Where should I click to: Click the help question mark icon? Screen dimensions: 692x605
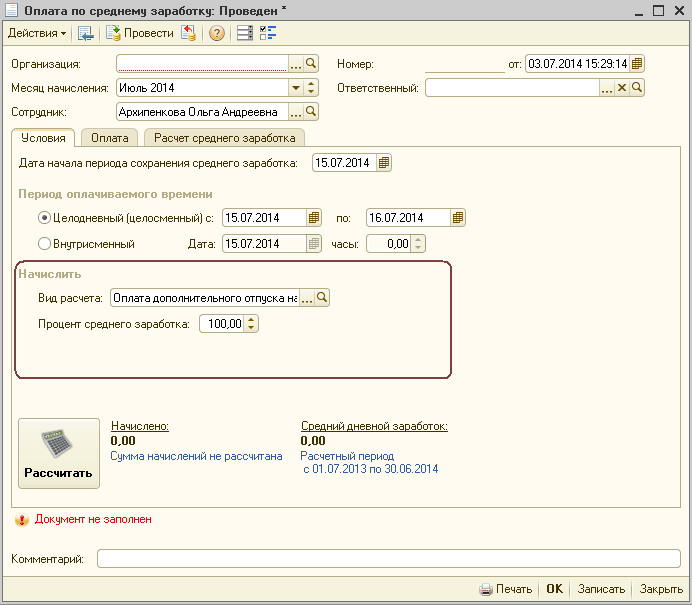click(216, 33)
